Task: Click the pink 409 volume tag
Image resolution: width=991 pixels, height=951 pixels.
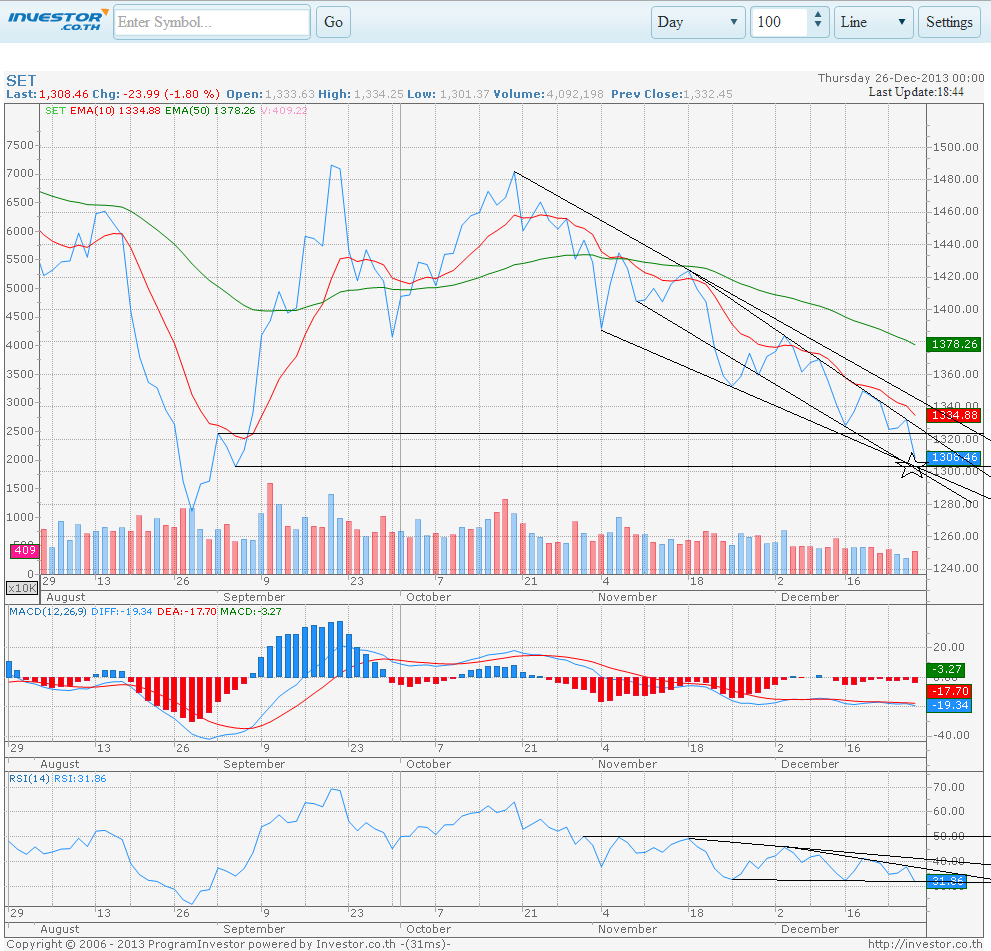Action: point(24,550)
